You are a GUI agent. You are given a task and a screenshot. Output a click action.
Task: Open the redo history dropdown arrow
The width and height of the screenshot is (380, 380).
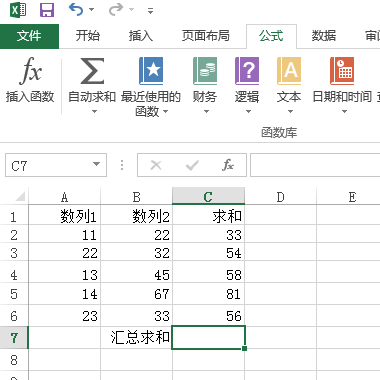click(132, 10)
